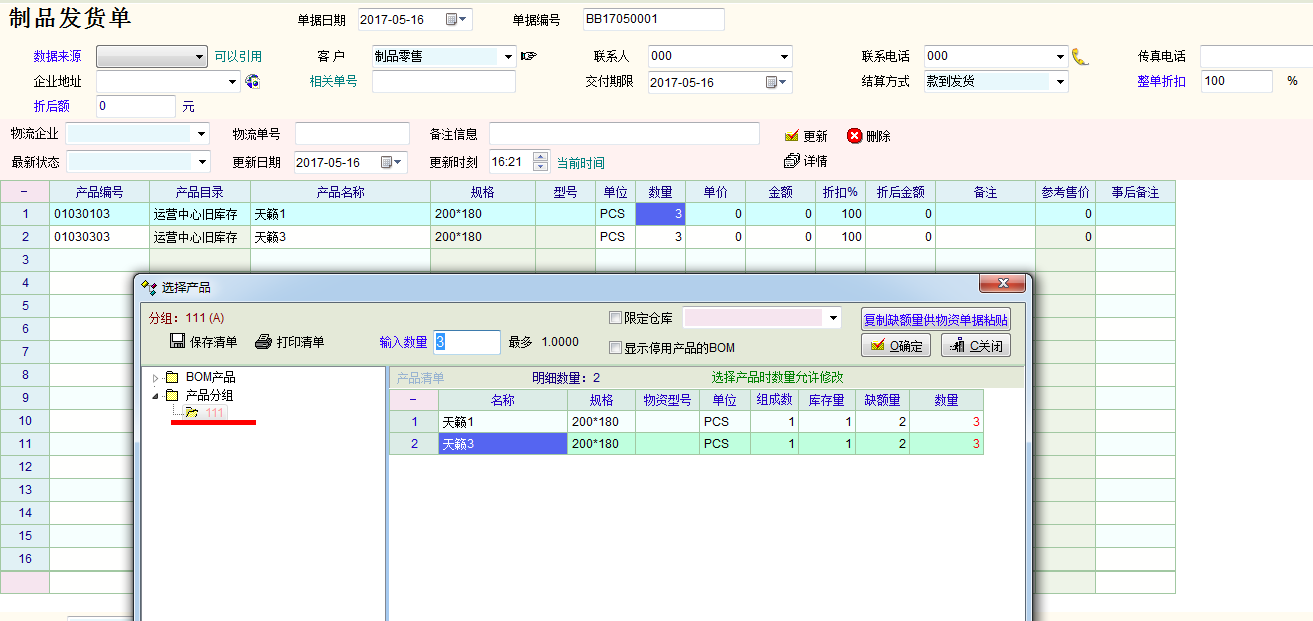Open the 结算方式 dropdown
This screenshot has width=1313, height=621.
(1061, 82)
